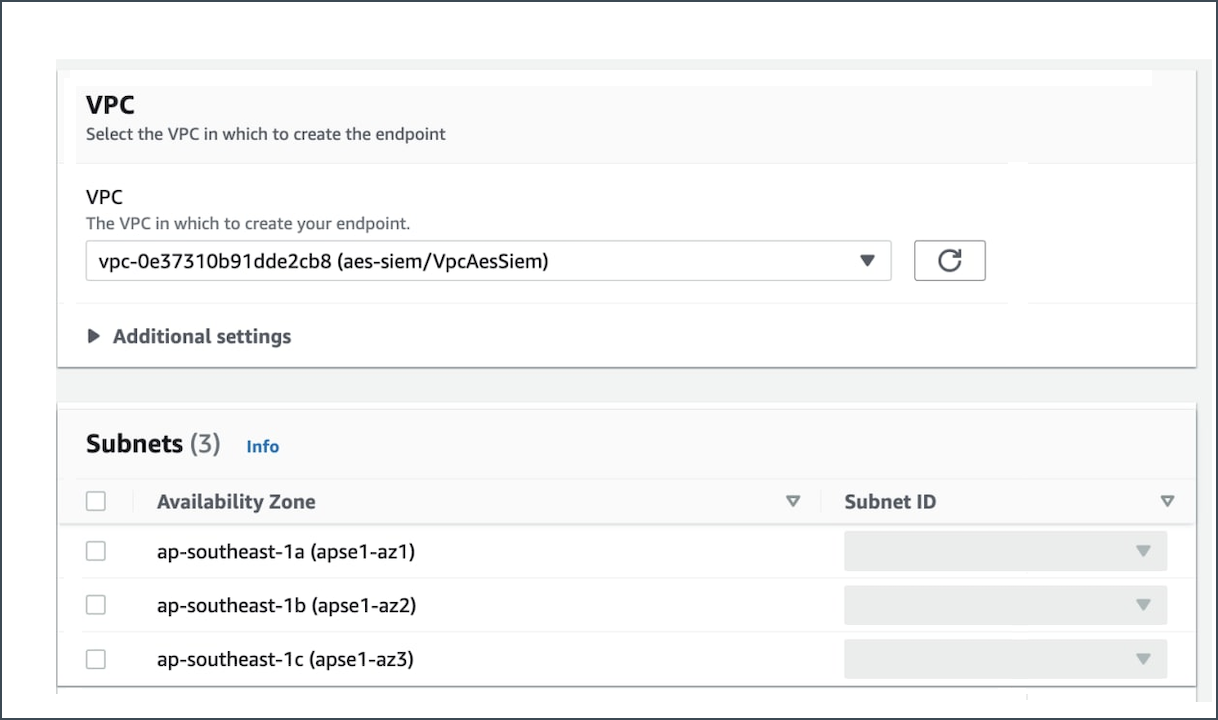Open Subnet ID dropdown for ap-southeast-1b
This screenshot has height=720, width=1218.
pyautogui.click(x=1005, y=605)
